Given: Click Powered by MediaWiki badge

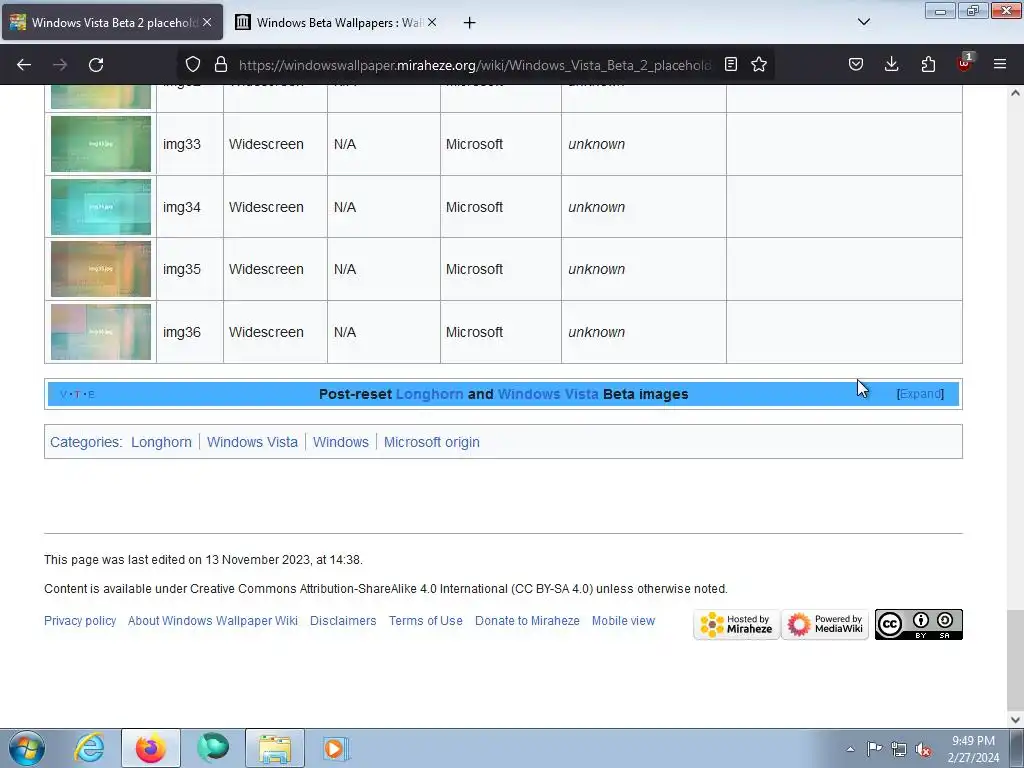Looking at the screenshot, I should pyautogui.click(x=825, y=625).
